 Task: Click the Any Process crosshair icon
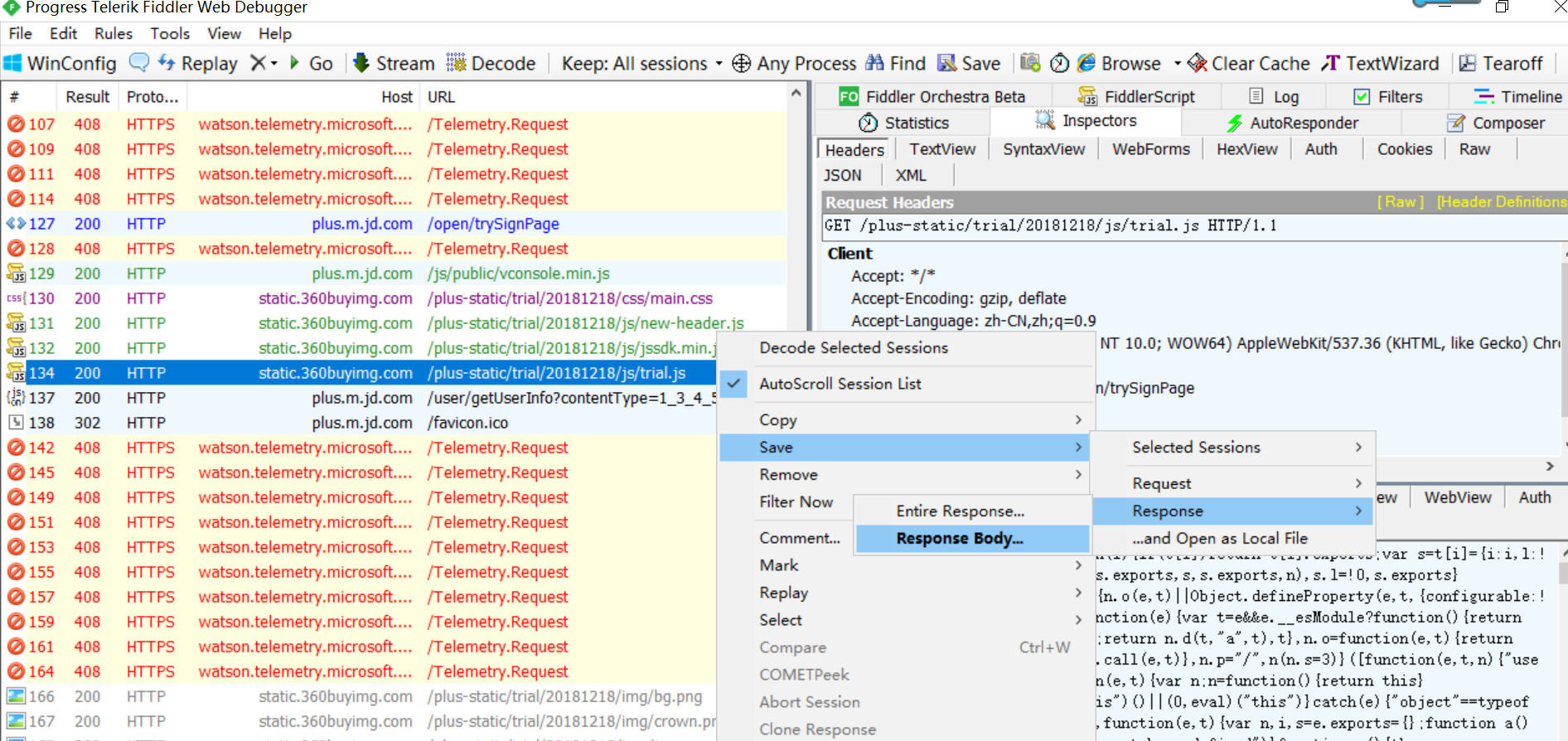pyautogui.click(x=742, y=63)
